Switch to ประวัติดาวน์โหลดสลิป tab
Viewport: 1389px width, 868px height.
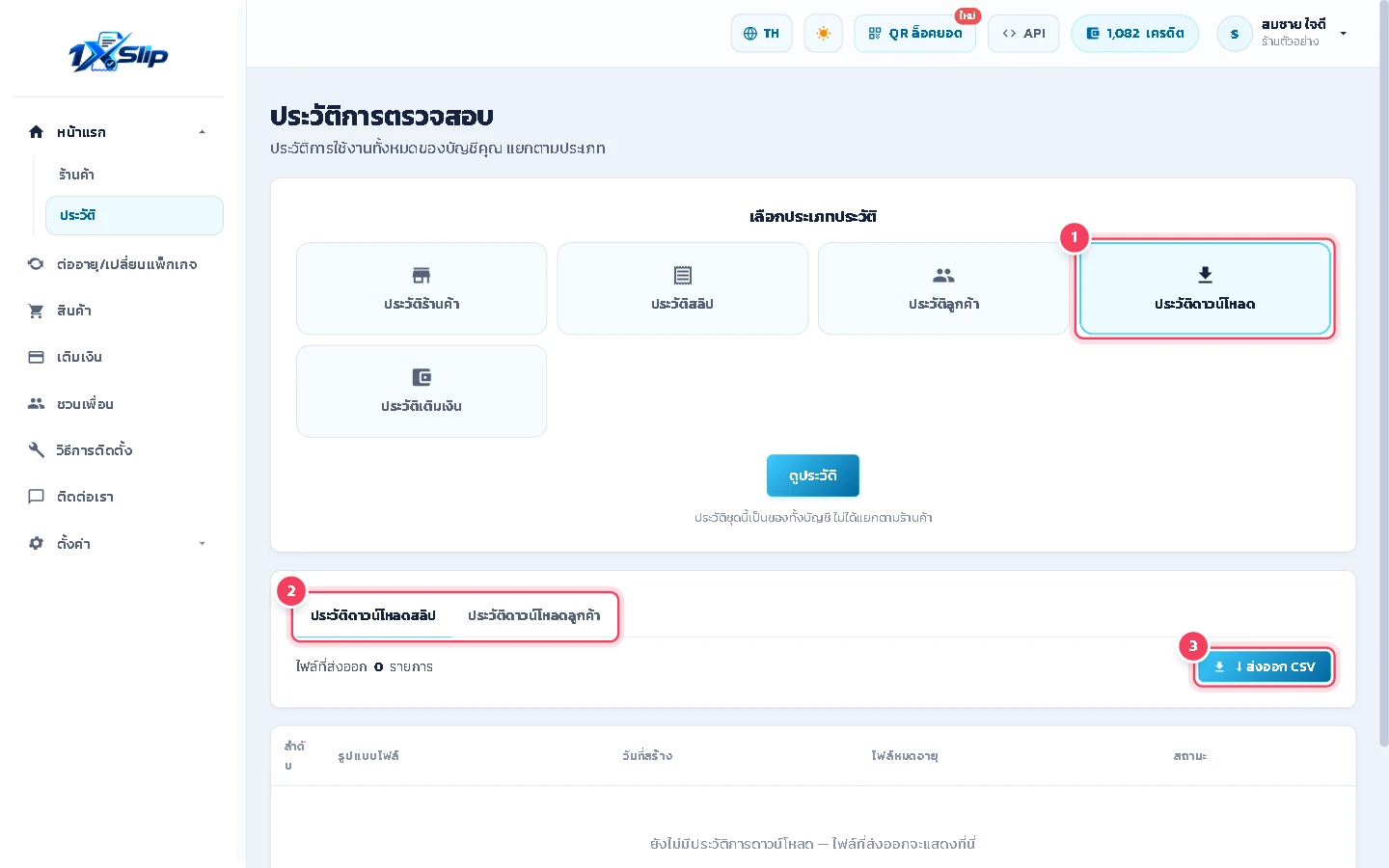[373, 615]
